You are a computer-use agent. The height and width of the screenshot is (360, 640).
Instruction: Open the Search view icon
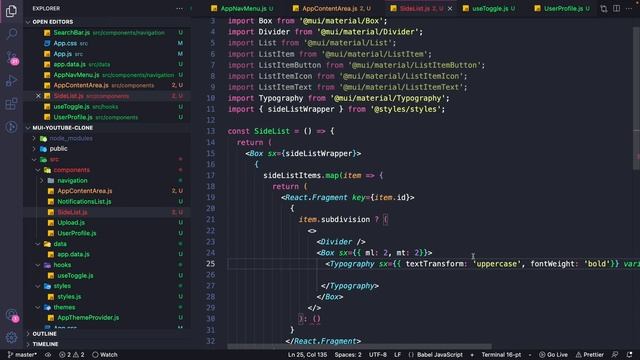coord(11,33)
